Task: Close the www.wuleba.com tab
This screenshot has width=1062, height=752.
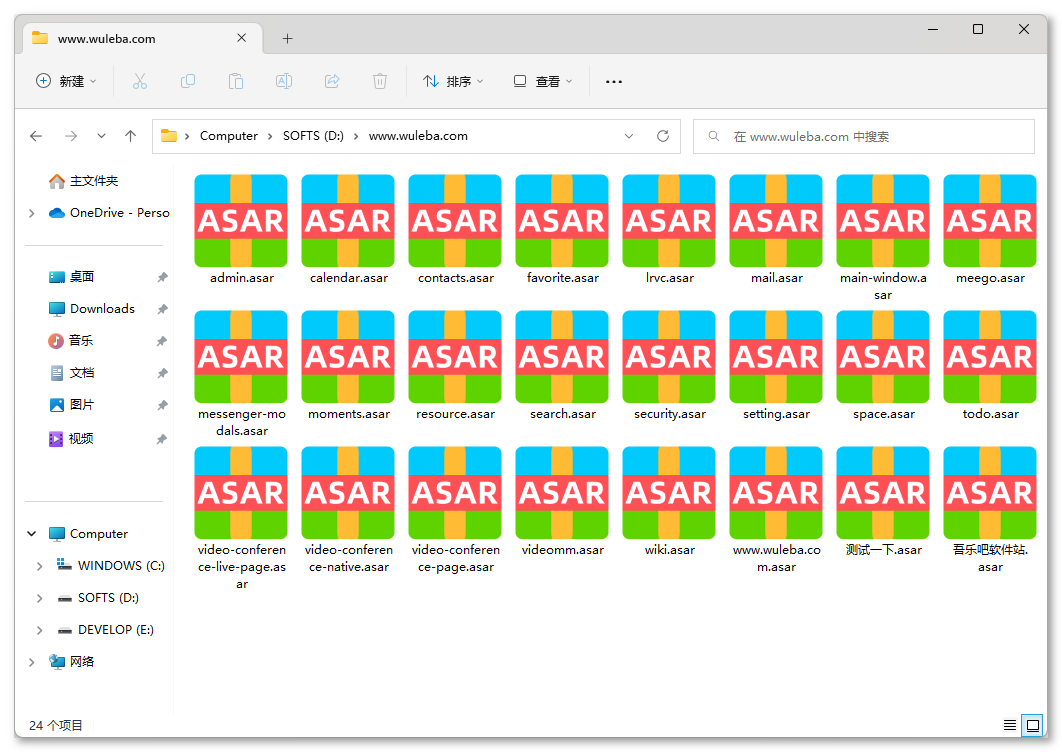Action: 241,38
